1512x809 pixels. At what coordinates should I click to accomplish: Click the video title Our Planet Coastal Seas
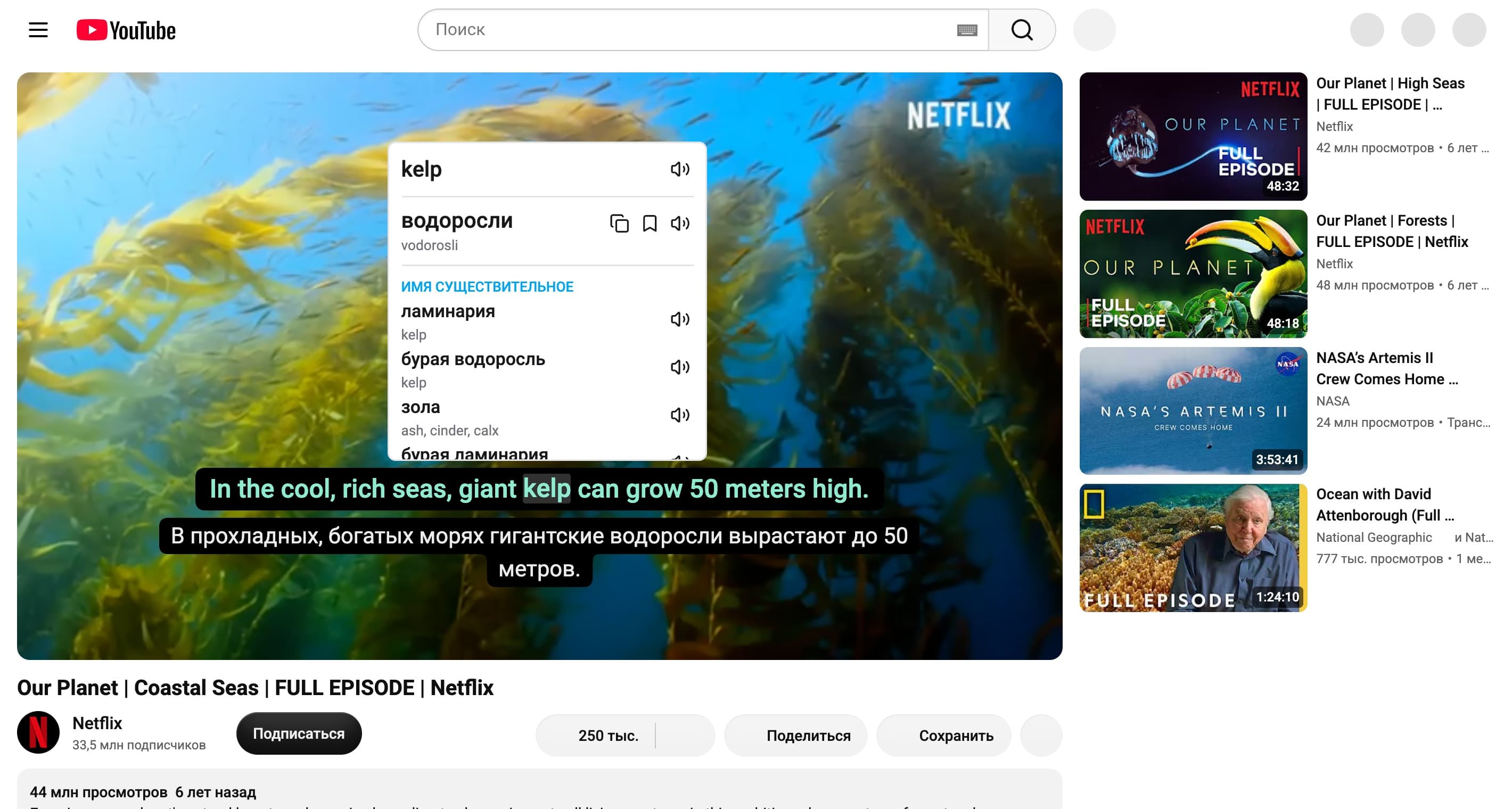click(256, 688)
